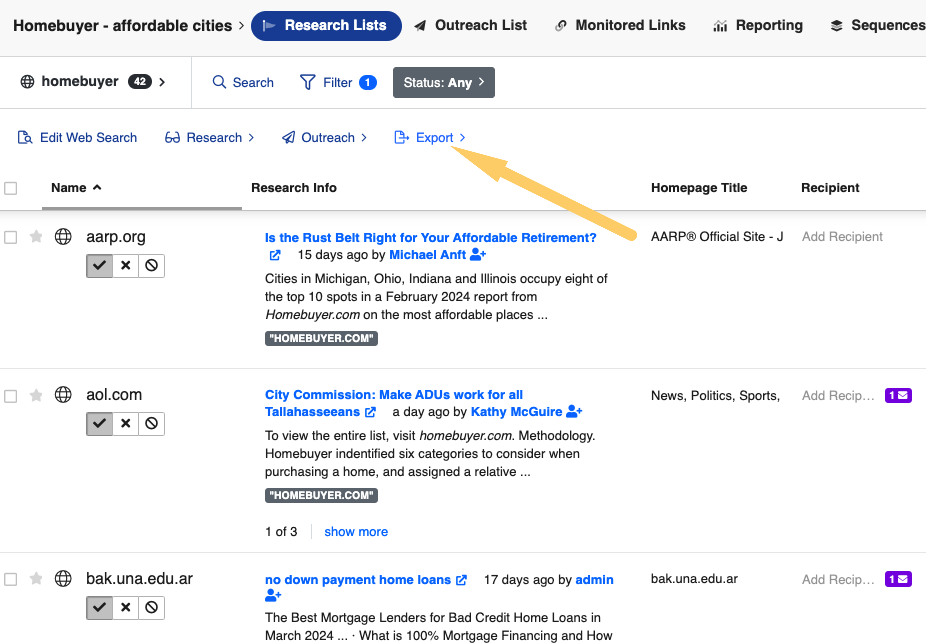Select the Search magnifier icon
Viewport: 926px width, 644px height.
(218, 83)
